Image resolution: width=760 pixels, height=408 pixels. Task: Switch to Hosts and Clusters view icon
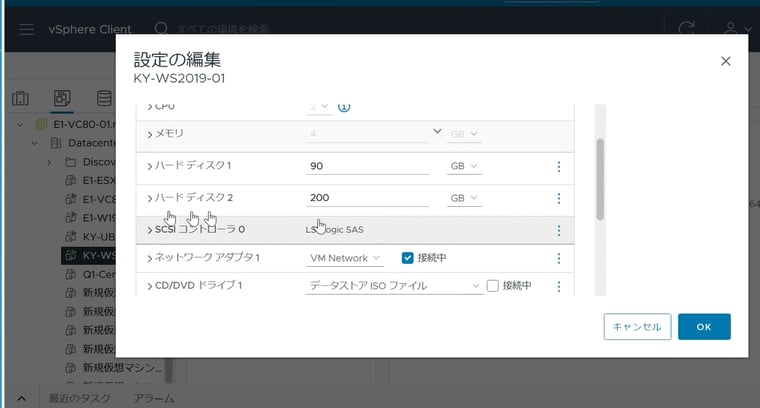[20, 98]
